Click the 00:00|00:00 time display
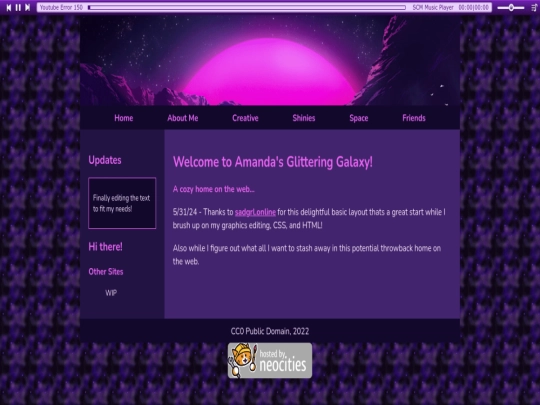This screenshot has width=540, height=405. [x=474, y=8]
